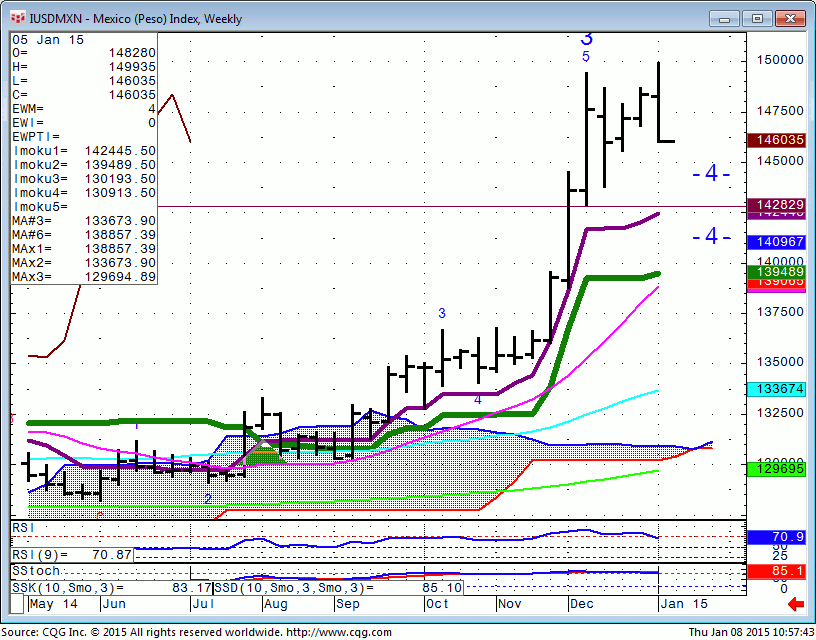
Task: Click the Imoku4= 130913.50 row
Action: [x=84, y=193]
